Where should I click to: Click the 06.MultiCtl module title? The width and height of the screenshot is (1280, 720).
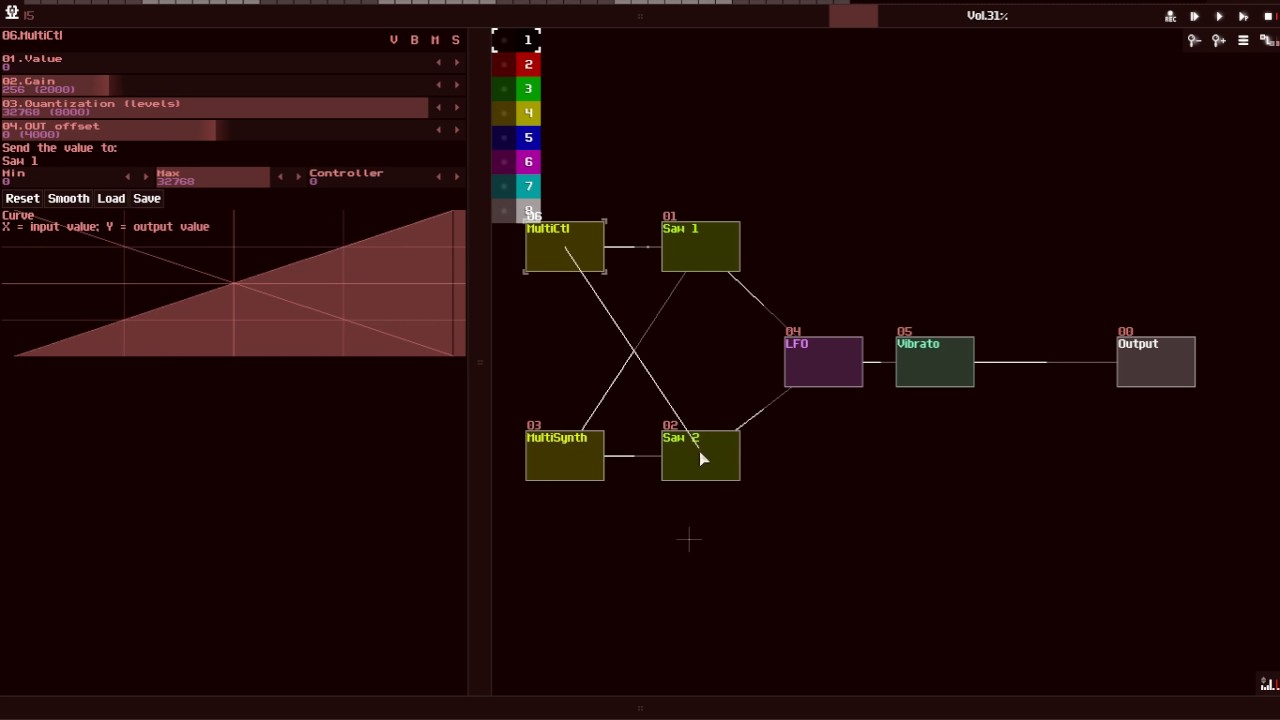pyautogui.click(x=32, y=36)
